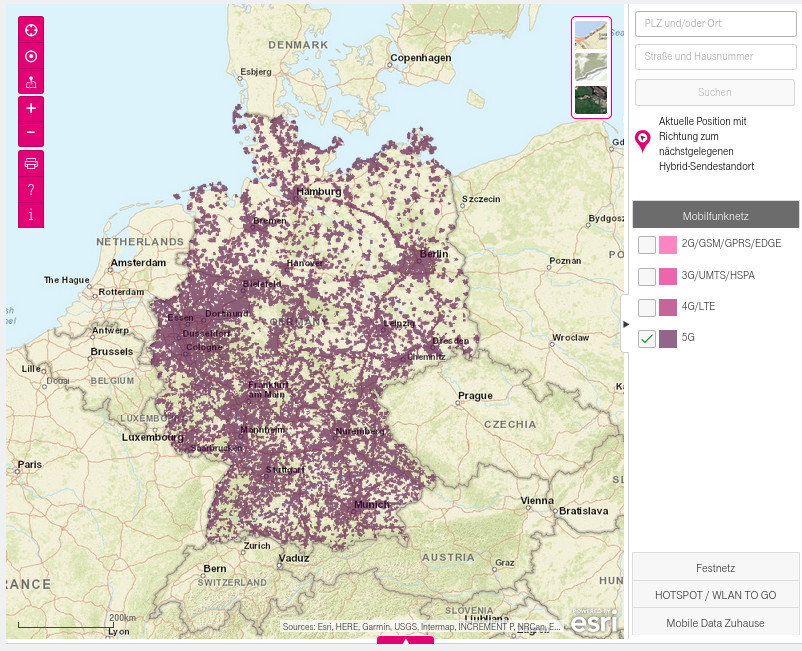Collapse the sidebar using the right-edge arrow

click(x=625, y=323)
